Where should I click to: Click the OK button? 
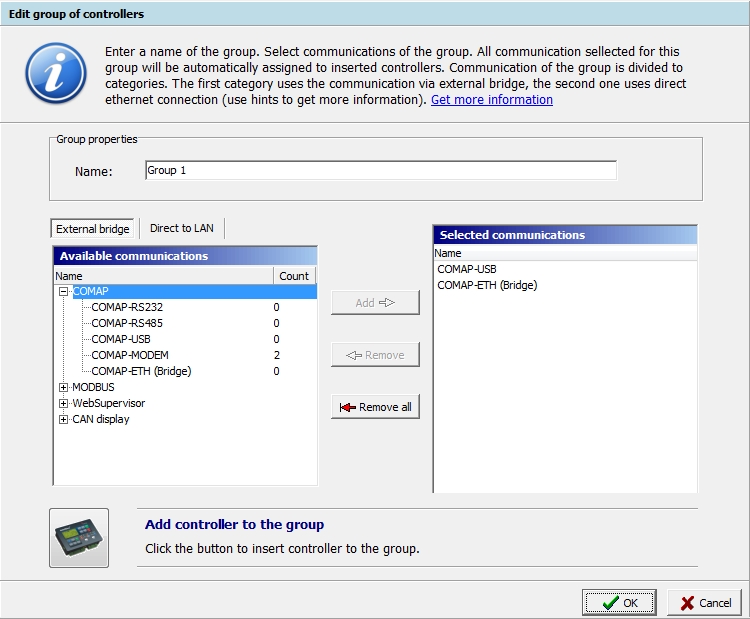pos(619,602)
